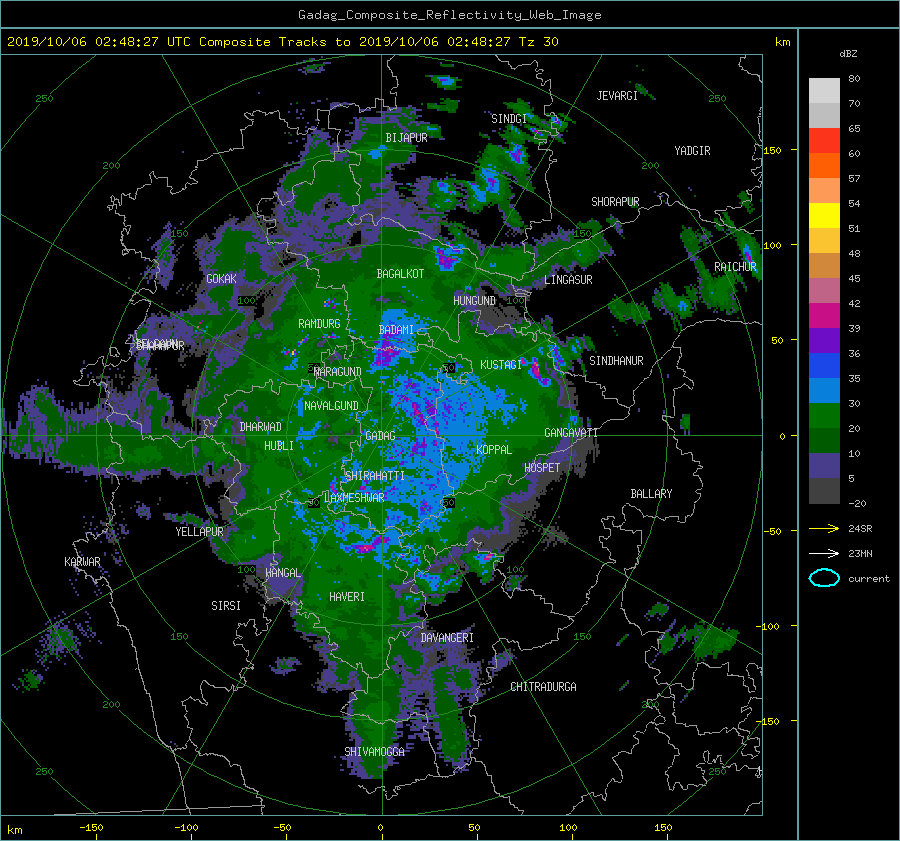Click the KUSTAGI city label
900x841 pixels.
pyautogui.click(x=501, y=365)
